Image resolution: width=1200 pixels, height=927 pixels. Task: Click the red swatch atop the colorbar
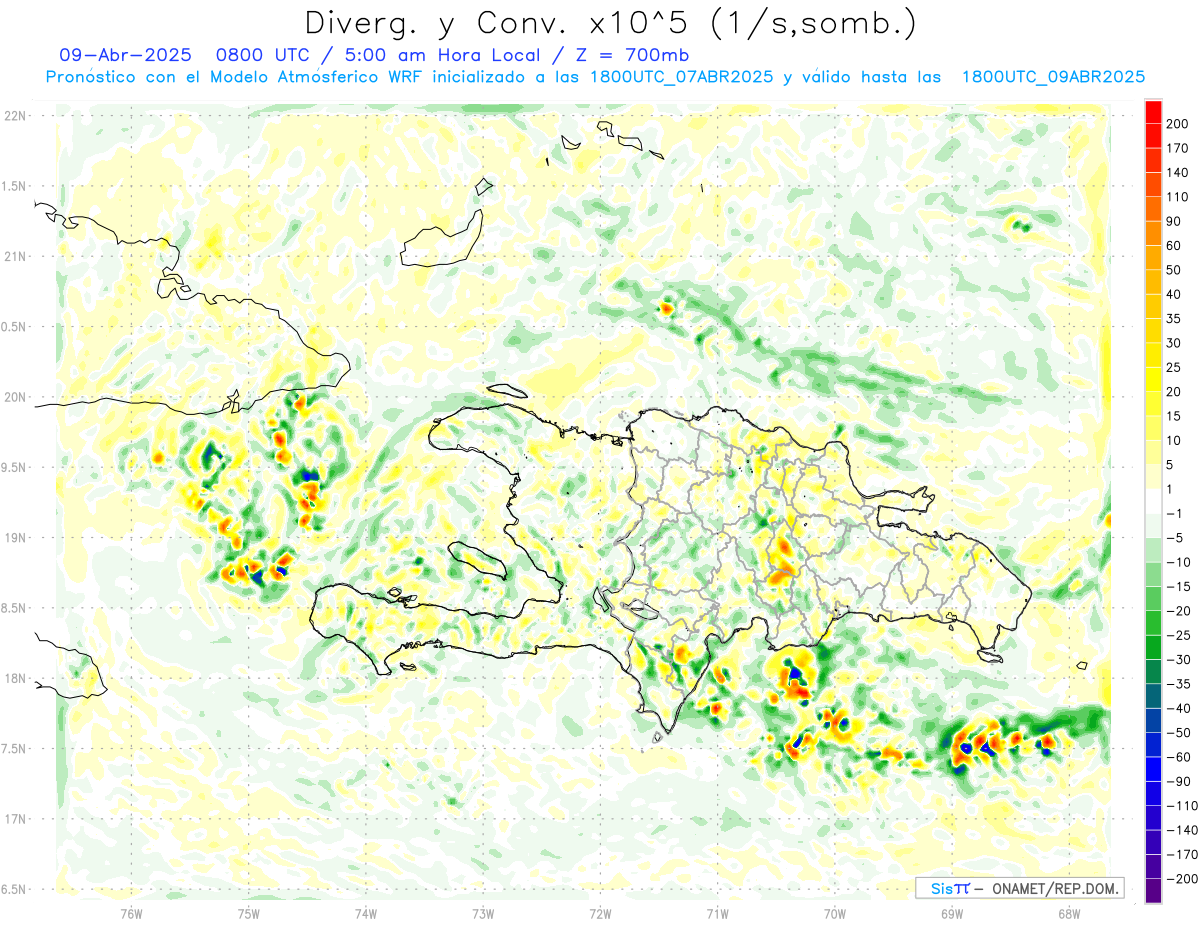pyautogui.click(x=1153, y=112)
